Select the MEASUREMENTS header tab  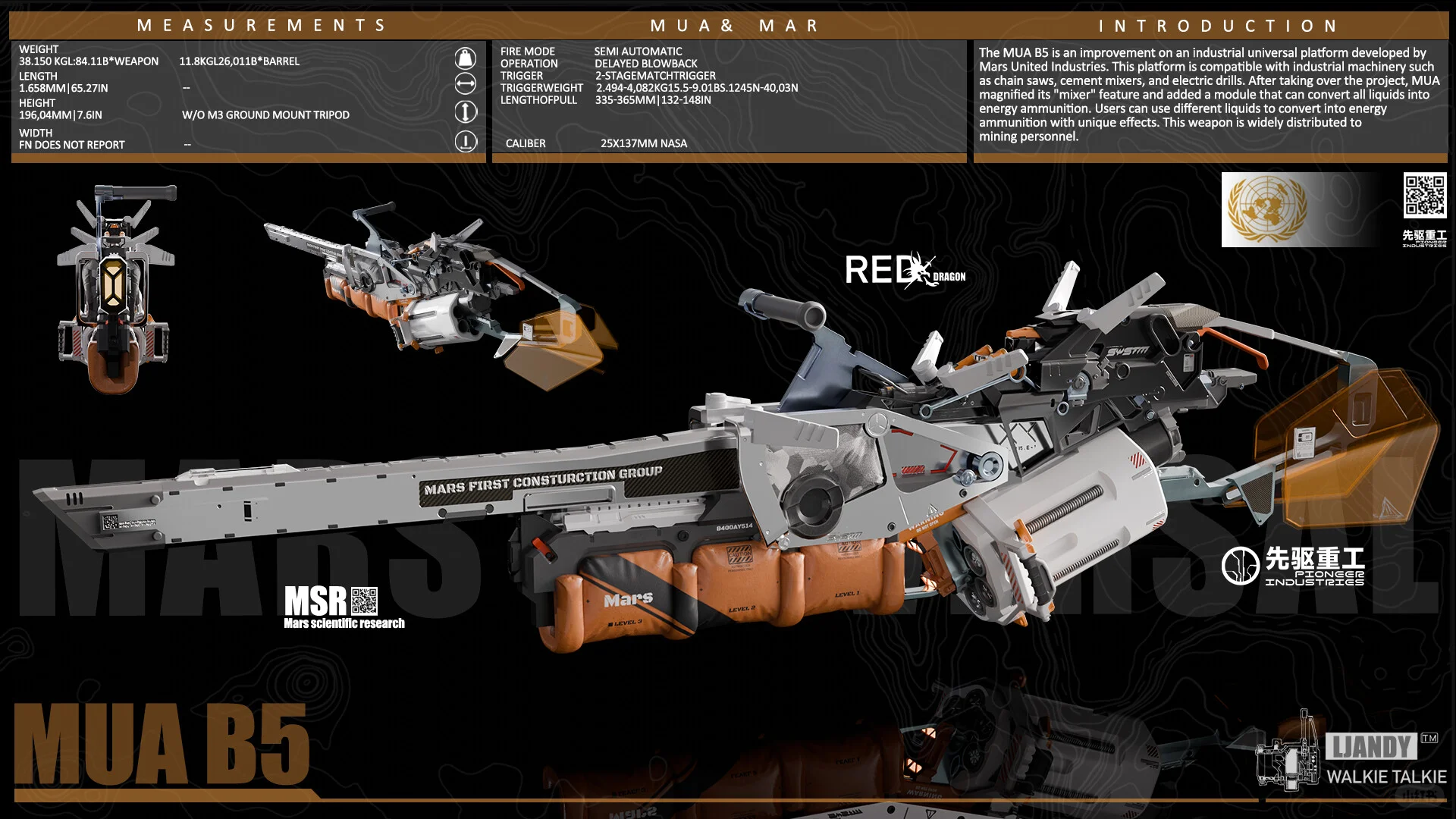pyautogui.click(x=262, y=26)
